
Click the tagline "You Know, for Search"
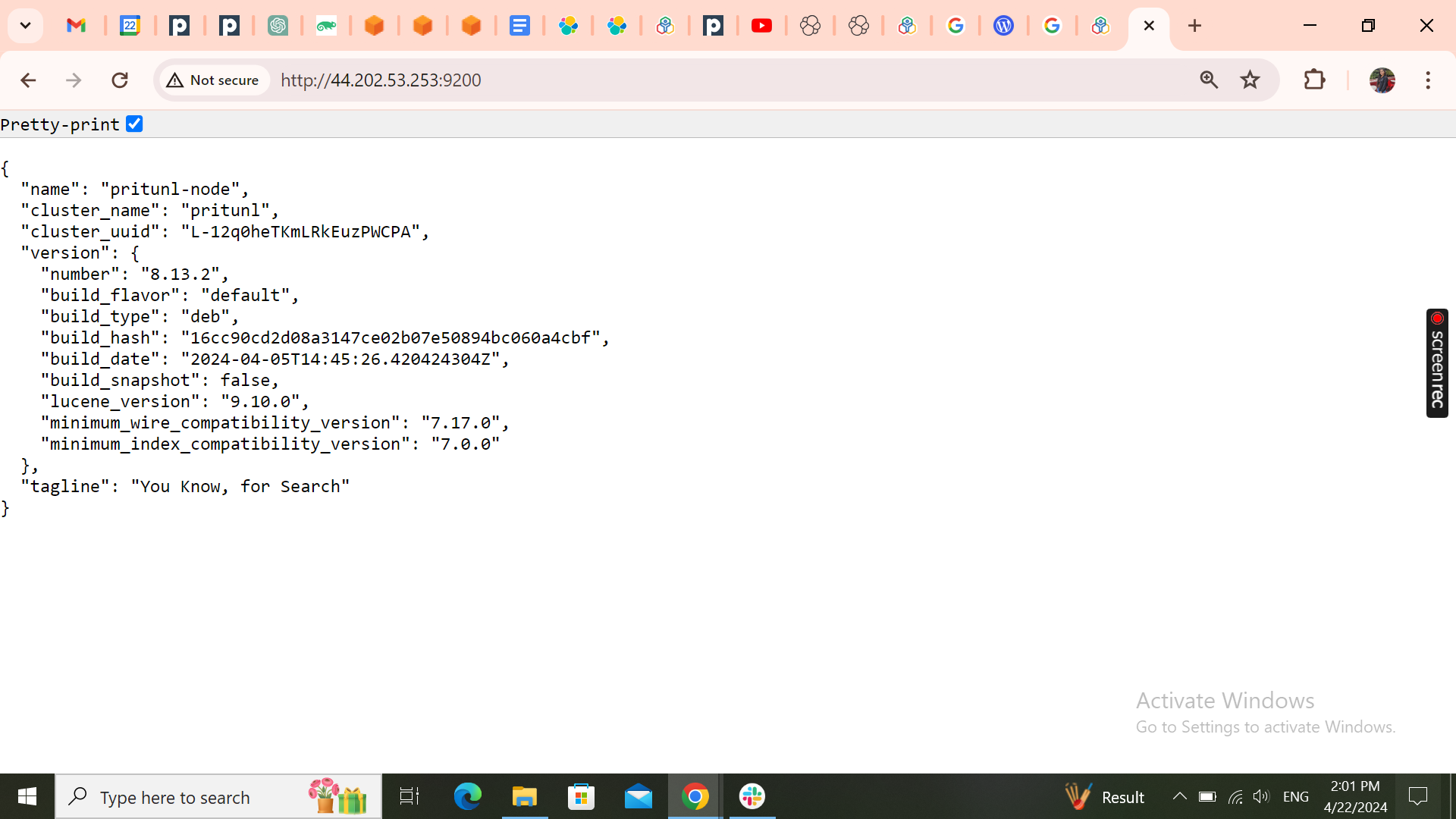(x=240, y=486)
